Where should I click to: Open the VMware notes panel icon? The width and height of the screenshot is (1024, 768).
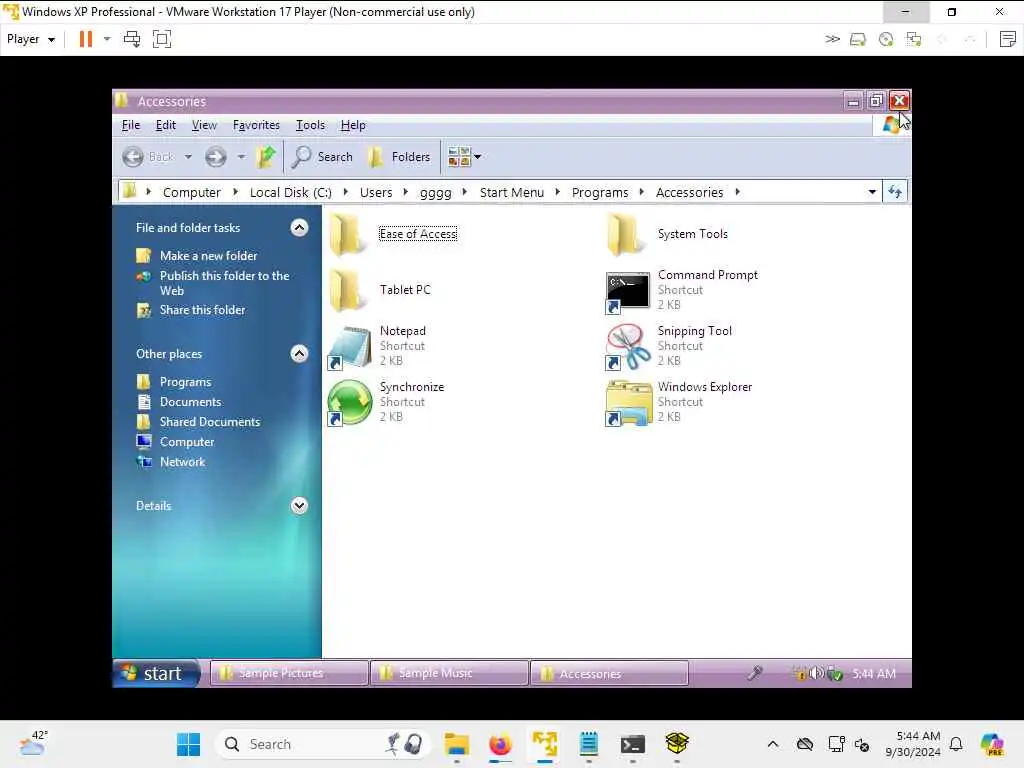[1008, 39]
